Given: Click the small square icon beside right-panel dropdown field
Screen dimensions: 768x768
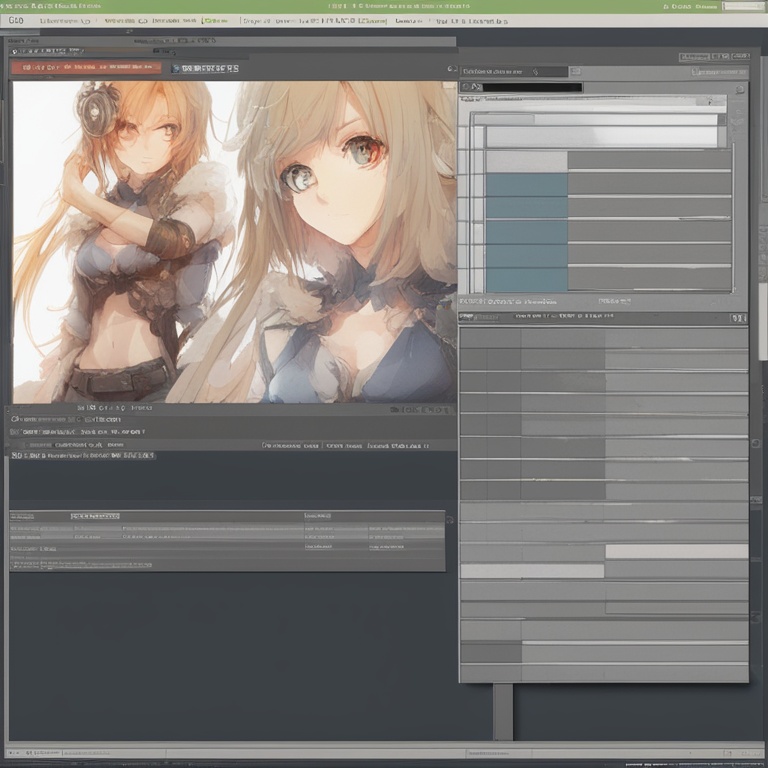Looking at the screenshot, I should [x=576, y=72].
